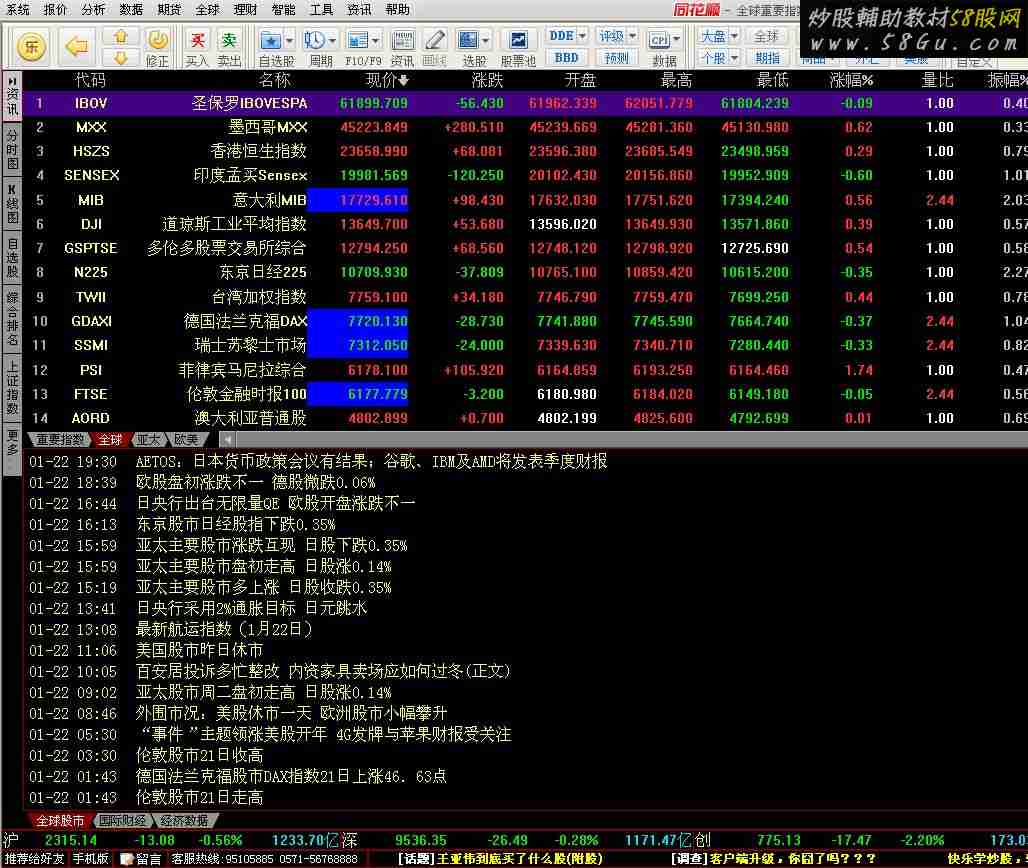Open the 资讯 news icon
1028x868 pixels.
403,47
